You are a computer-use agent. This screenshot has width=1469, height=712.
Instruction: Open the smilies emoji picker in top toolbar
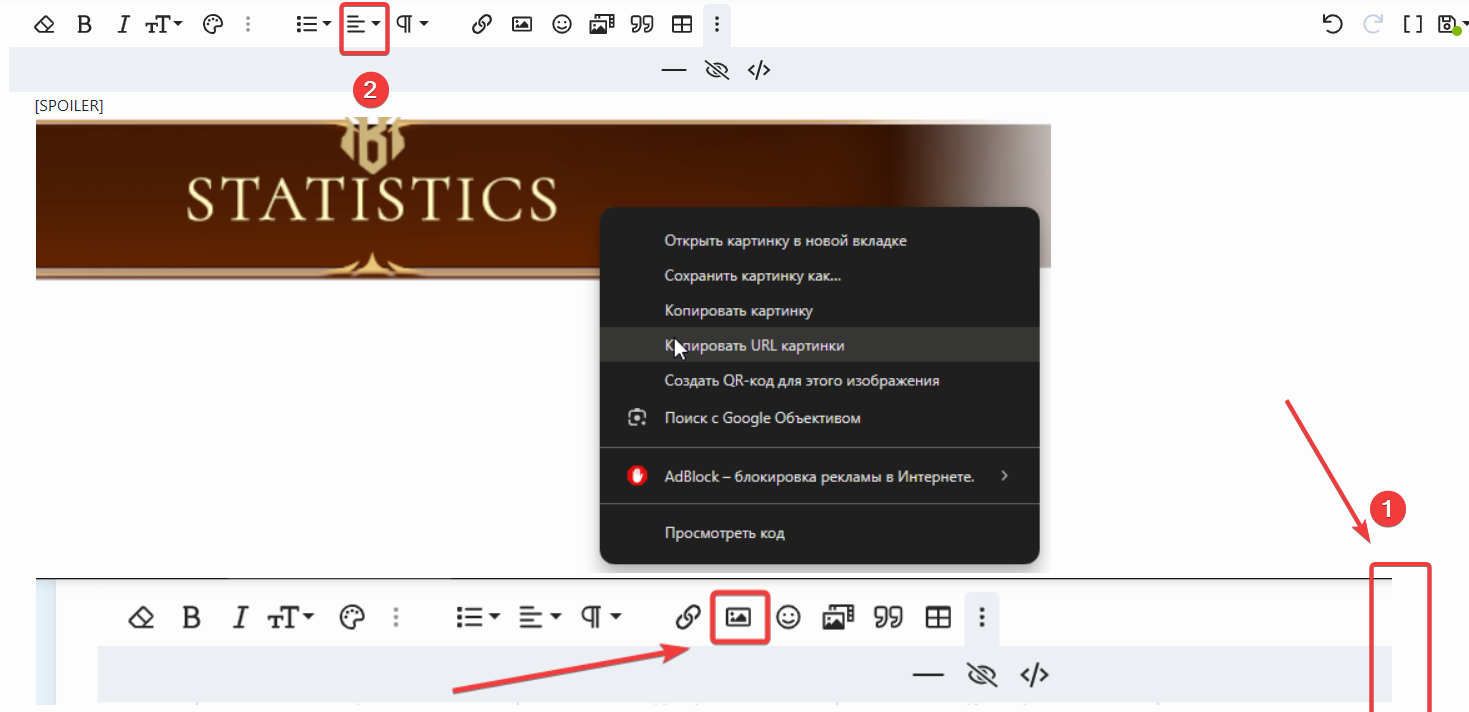562,24
